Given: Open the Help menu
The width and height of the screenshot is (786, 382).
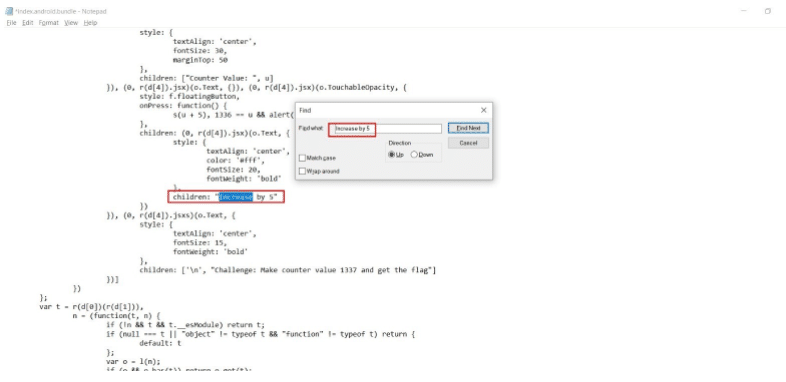Looking at the screenshot, I should point(90,23).
